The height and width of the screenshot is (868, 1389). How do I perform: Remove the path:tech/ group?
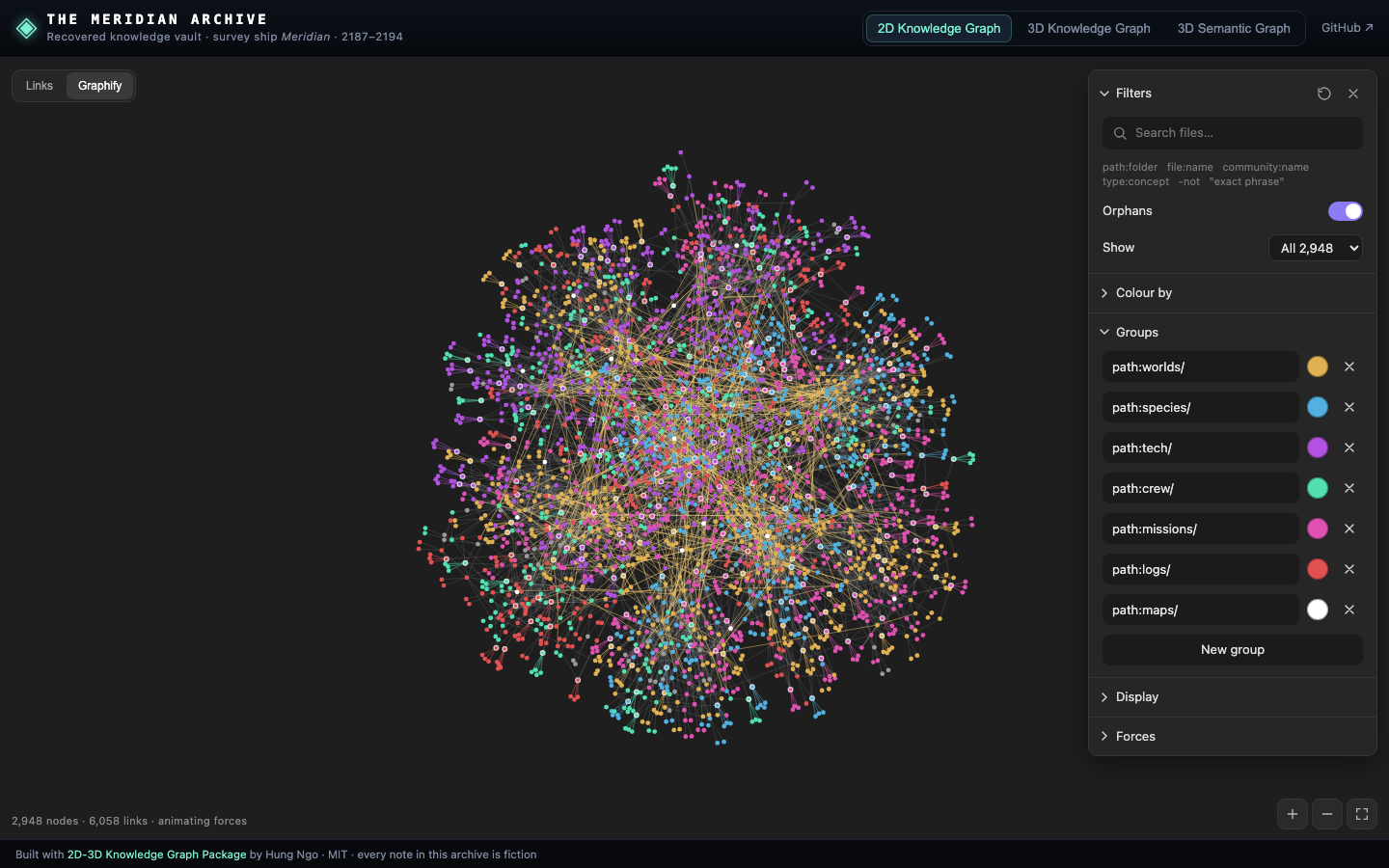pyautogui.click(x=1349, y=448)
